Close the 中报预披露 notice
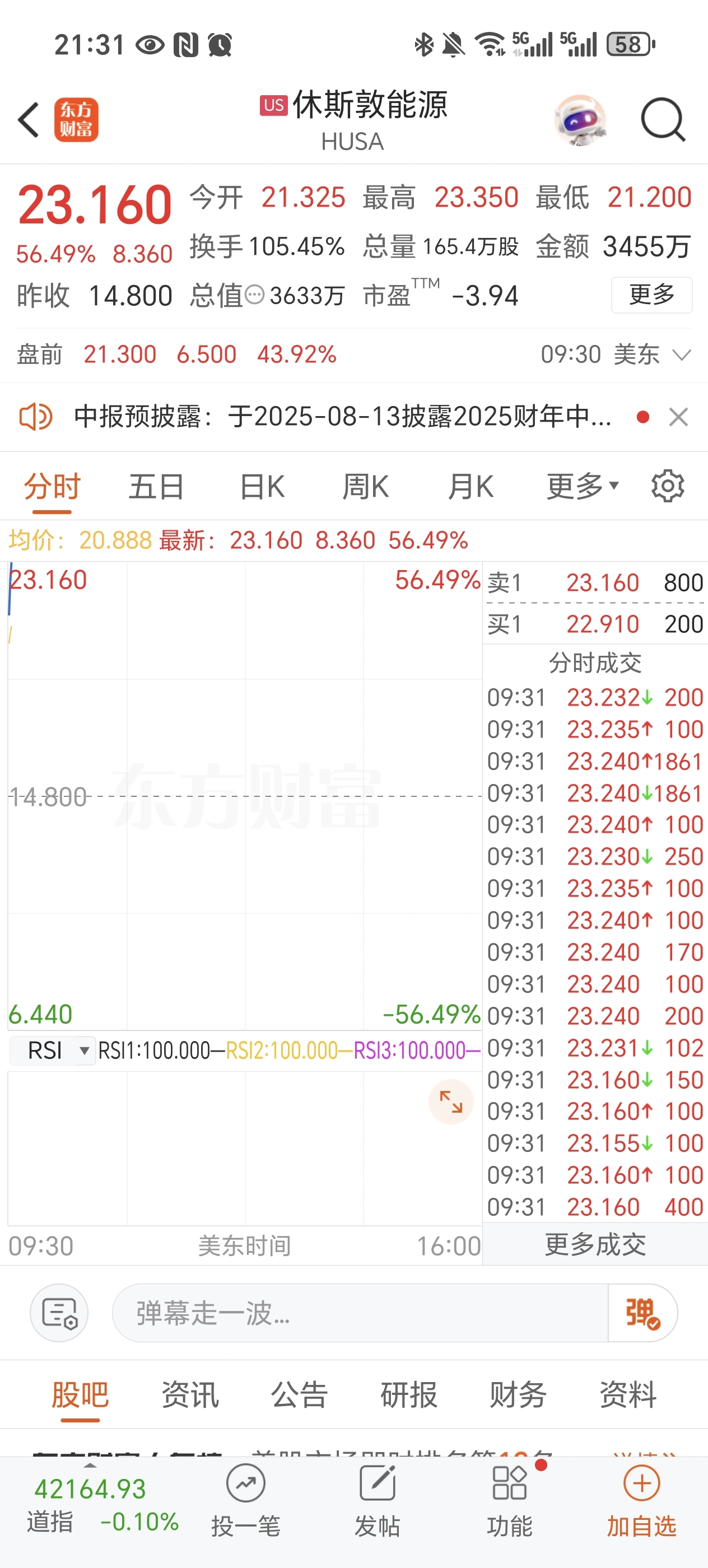Viewport: 708px width, 1568px height. (x=678, y=417)
